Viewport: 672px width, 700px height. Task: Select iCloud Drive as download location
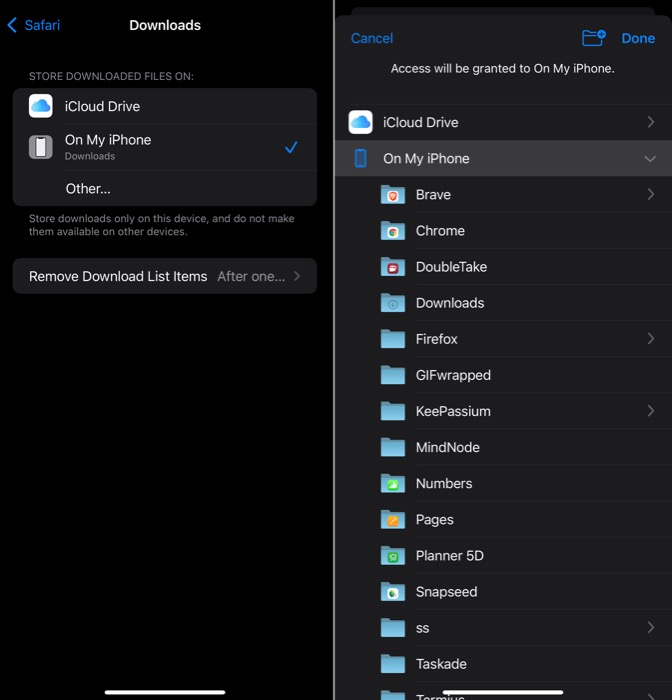point(165,106)
